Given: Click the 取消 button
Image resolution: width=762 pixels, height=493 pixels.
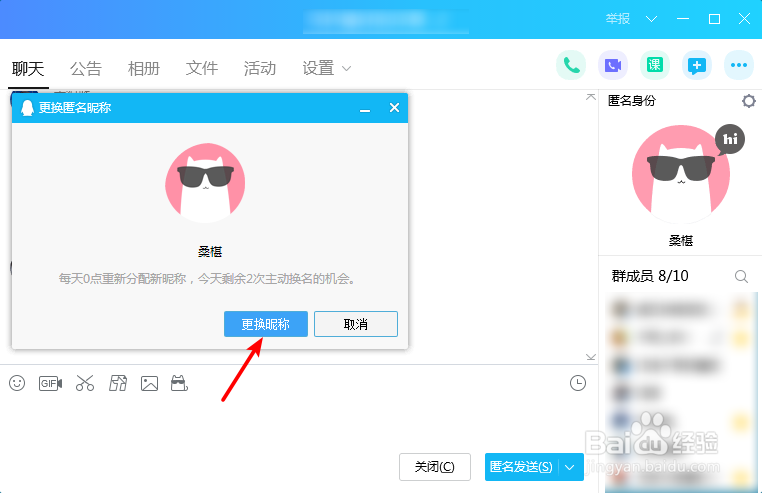Looking at the screenshot, I should pyautogui.click(x=356, y=324).
